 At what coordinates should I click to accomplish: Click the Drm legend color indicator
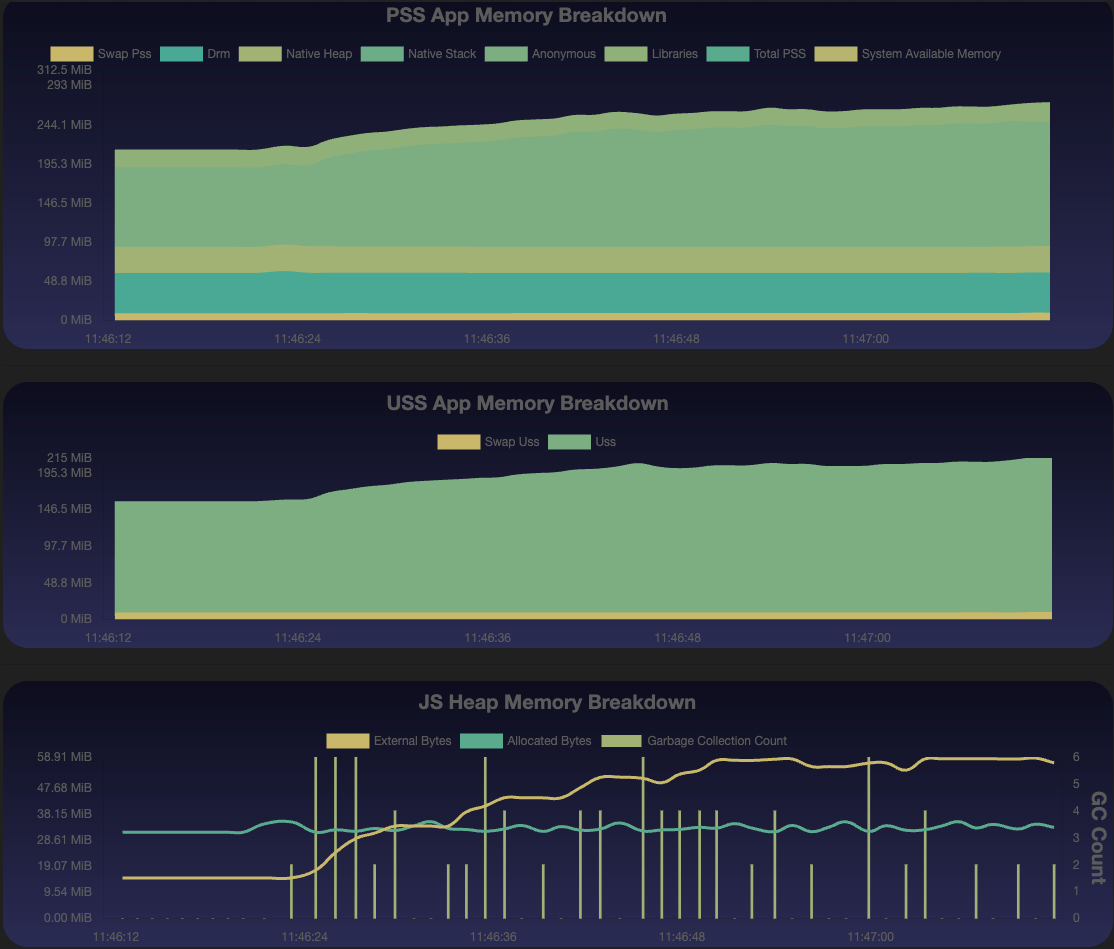[183, 54]
